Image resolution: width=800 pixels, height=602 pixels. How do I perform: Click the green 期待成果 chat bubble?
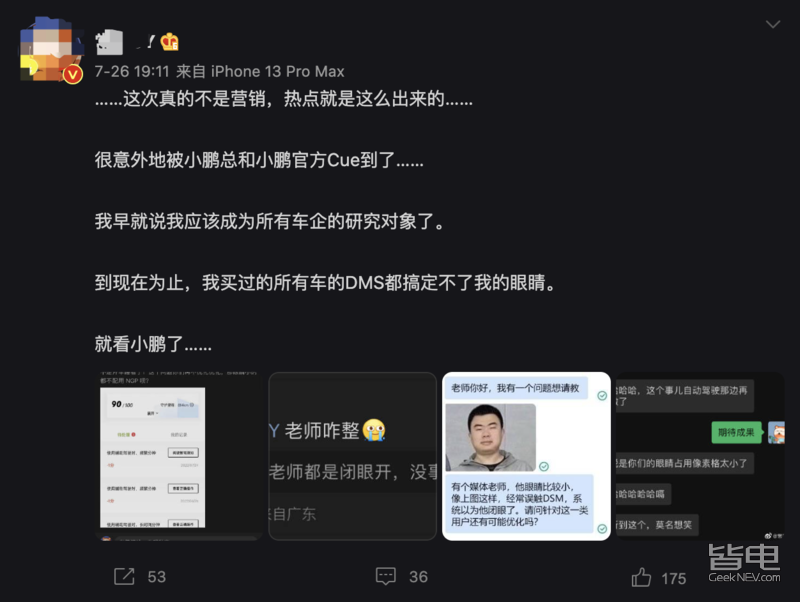pos(736,433)
